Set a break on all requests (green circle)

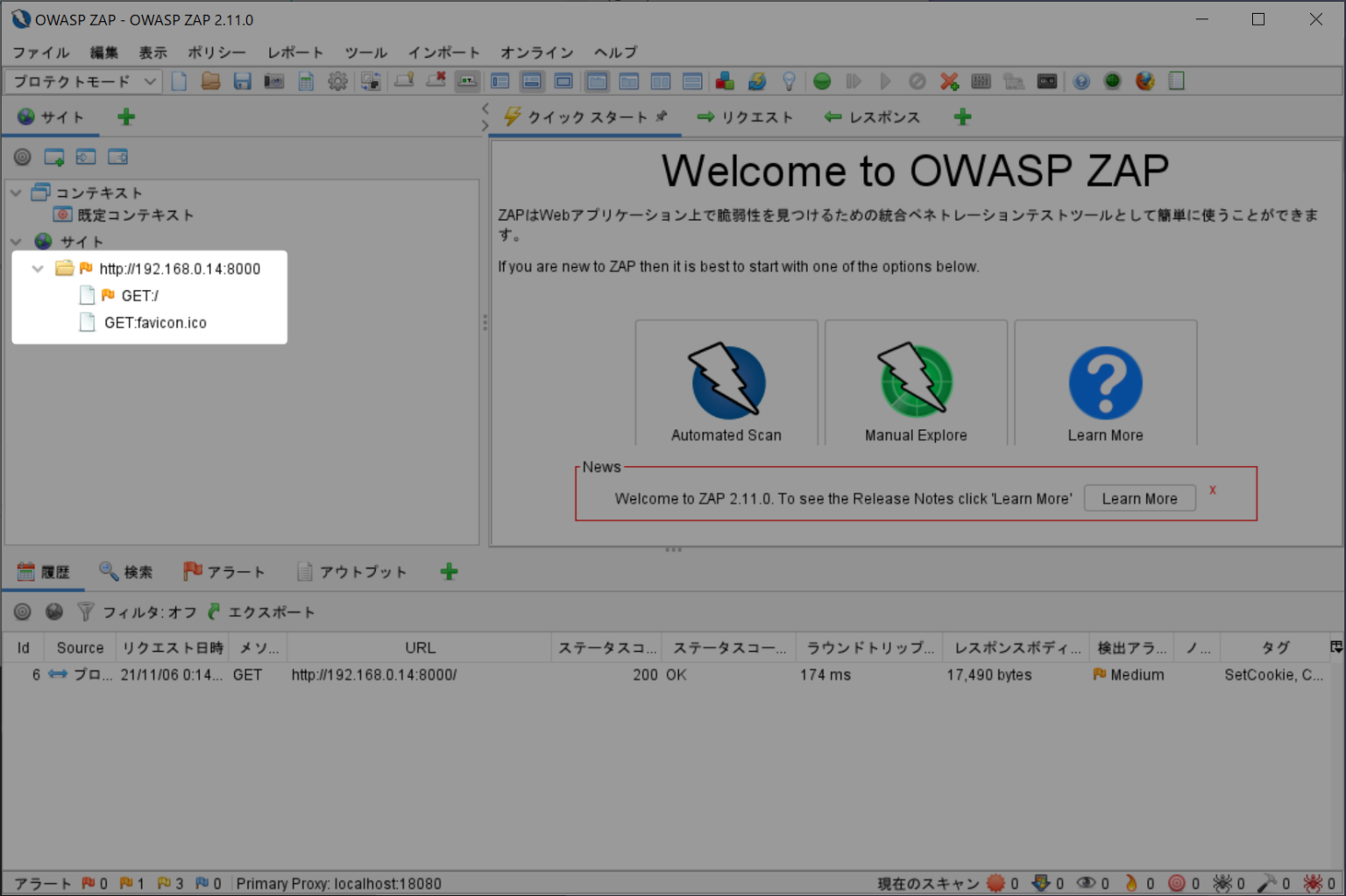point(821,81)
